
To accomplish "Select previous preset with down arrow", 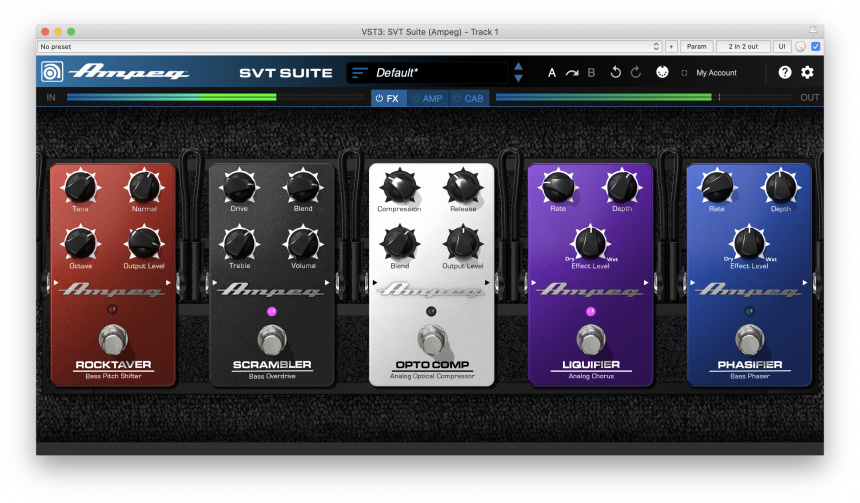I will point(518,78).
